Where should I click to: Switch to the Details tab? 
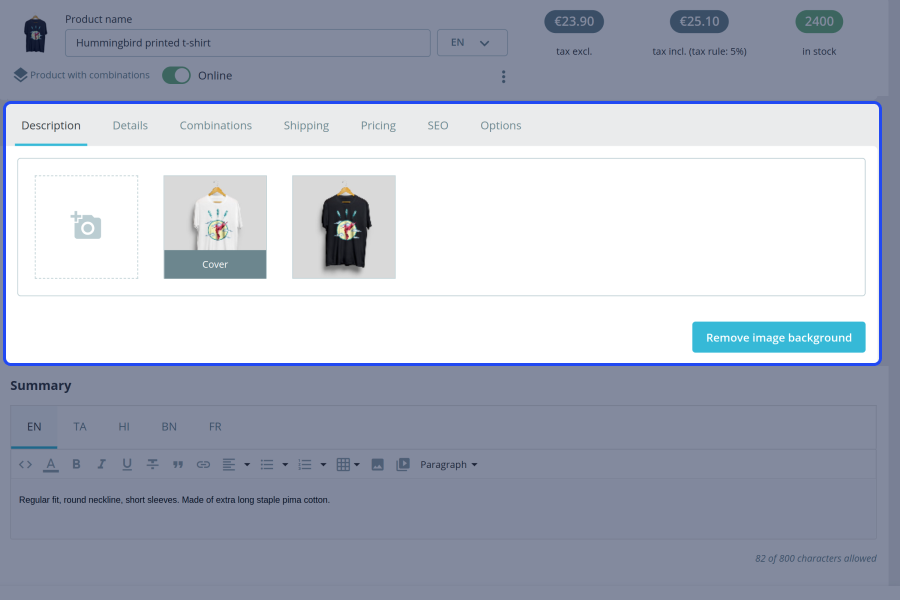click(130, 125)
